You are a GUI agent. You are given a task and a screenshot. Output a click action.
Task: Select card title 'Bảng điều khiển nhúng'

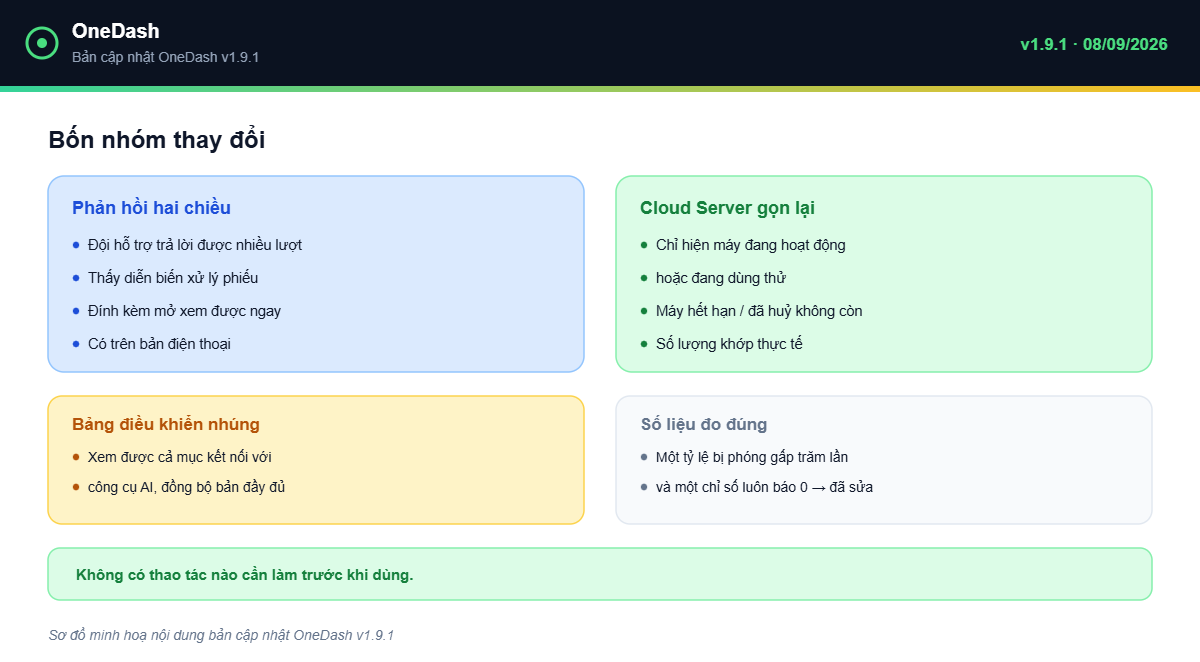166,424
